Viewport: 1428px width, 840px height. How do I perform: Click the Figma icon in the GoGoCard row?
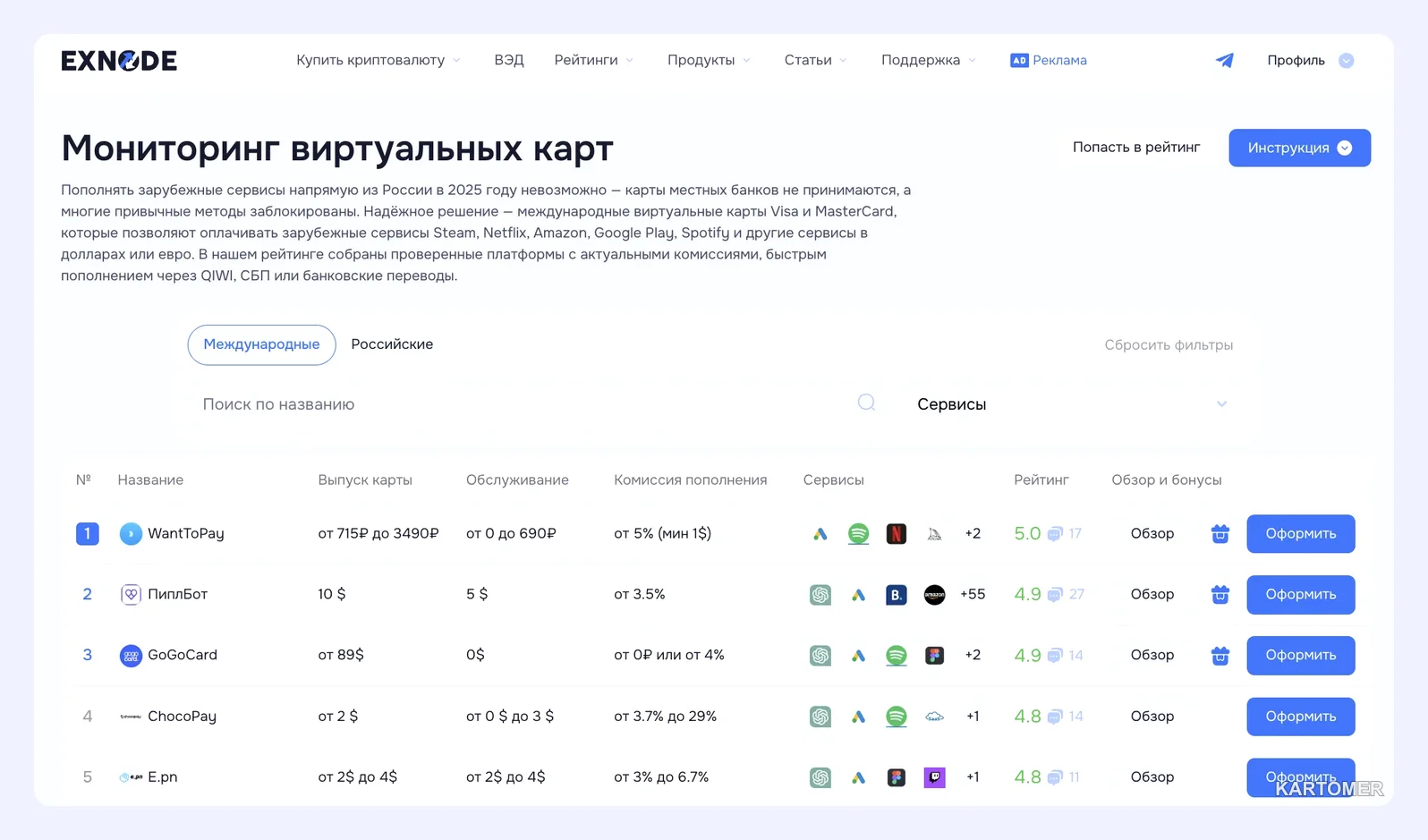click(x=934, y=656)
